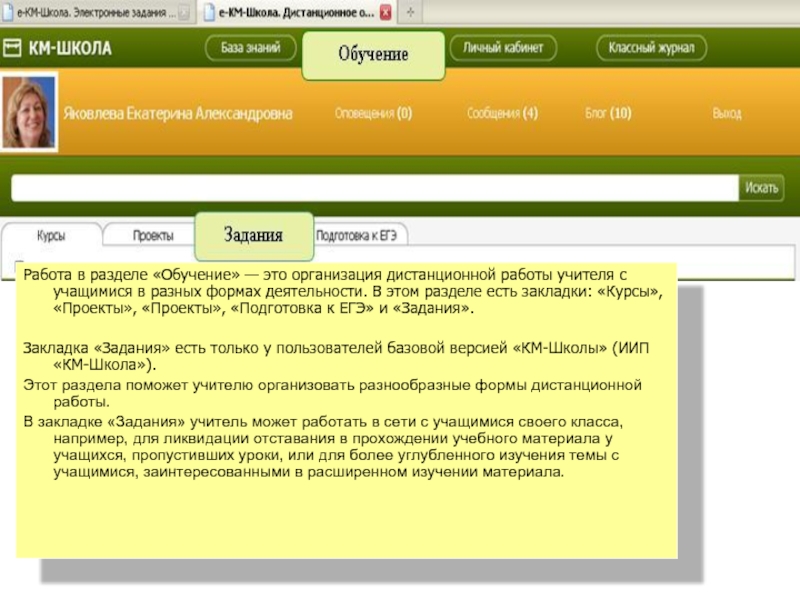This screenshot has width=800, height=600.
Task: Click the name Яковлева Екатерина Александровна
Action: pyautogui.click(x=178, y=113)
